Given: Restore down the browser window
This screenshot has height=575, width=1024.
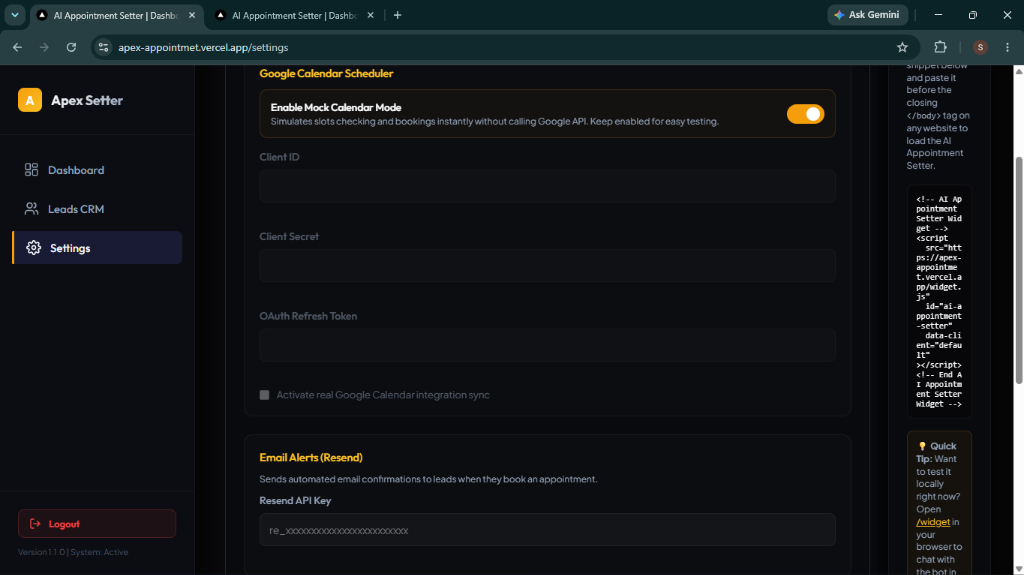Looking at the screenshot, I should pos(972,15).
